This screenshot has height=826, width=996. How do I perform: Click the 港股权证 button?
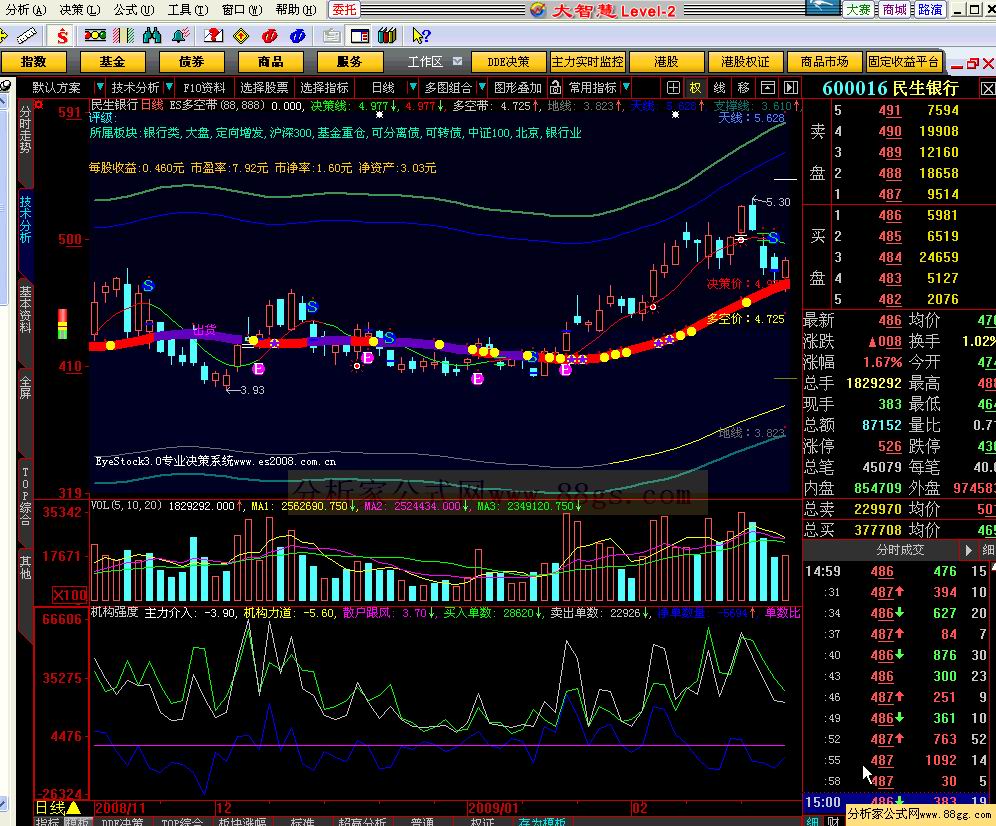coord(745,62)
